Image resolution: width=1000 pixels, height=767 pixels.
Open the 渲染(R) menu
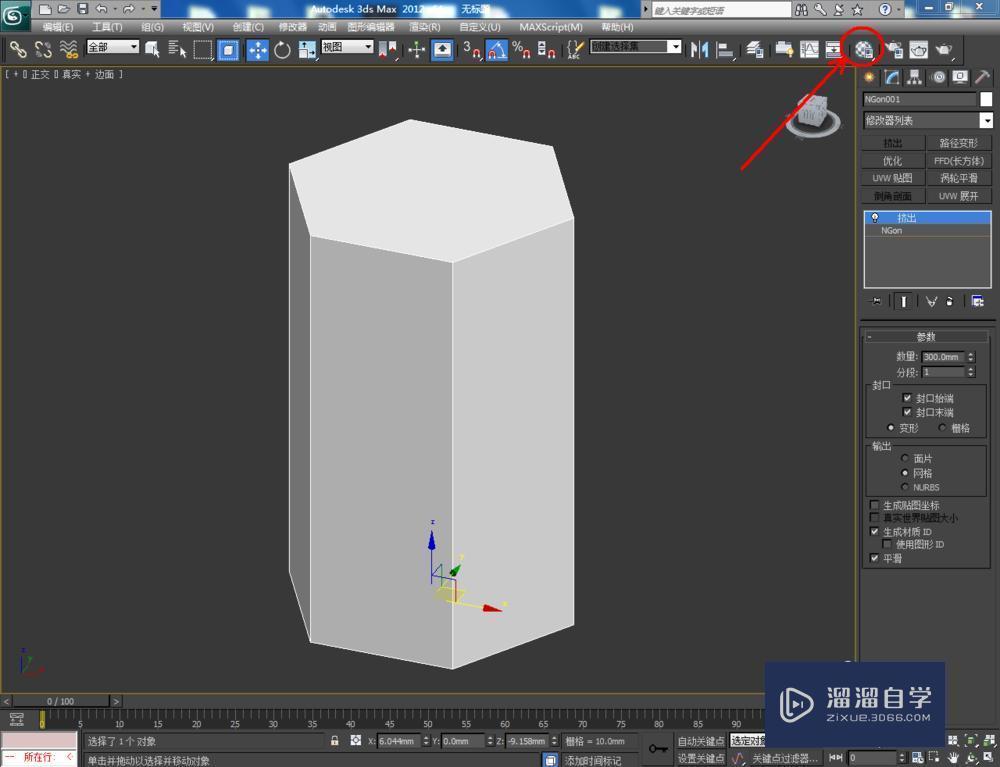(427, 27)
